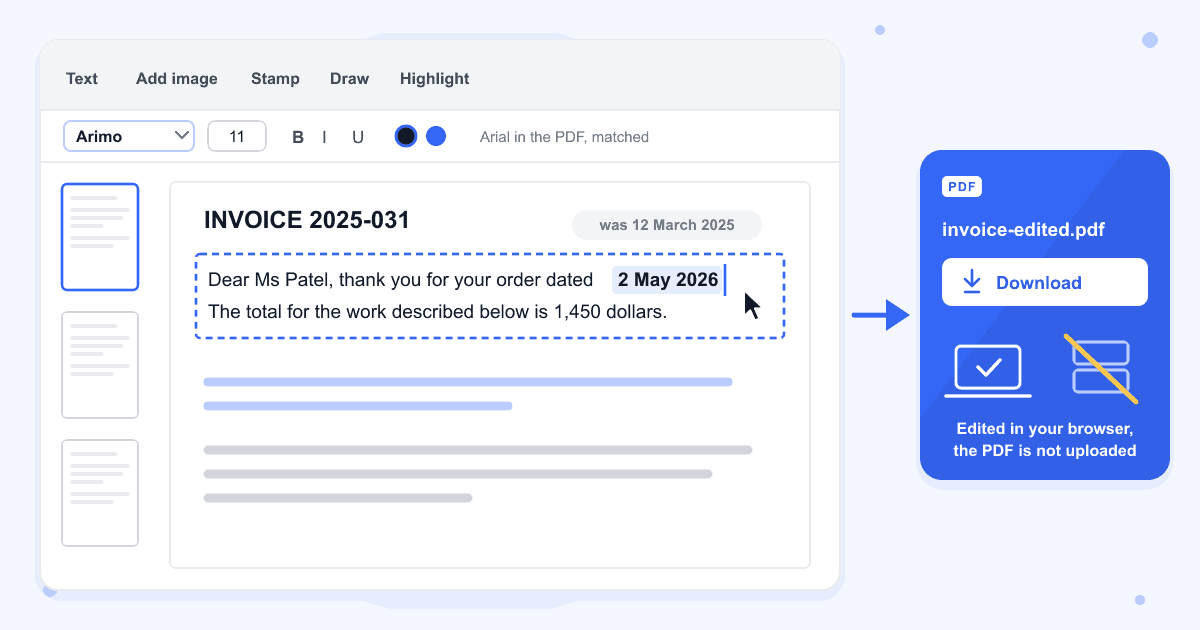Choose the Stamp tool

(x=275, y=79)
